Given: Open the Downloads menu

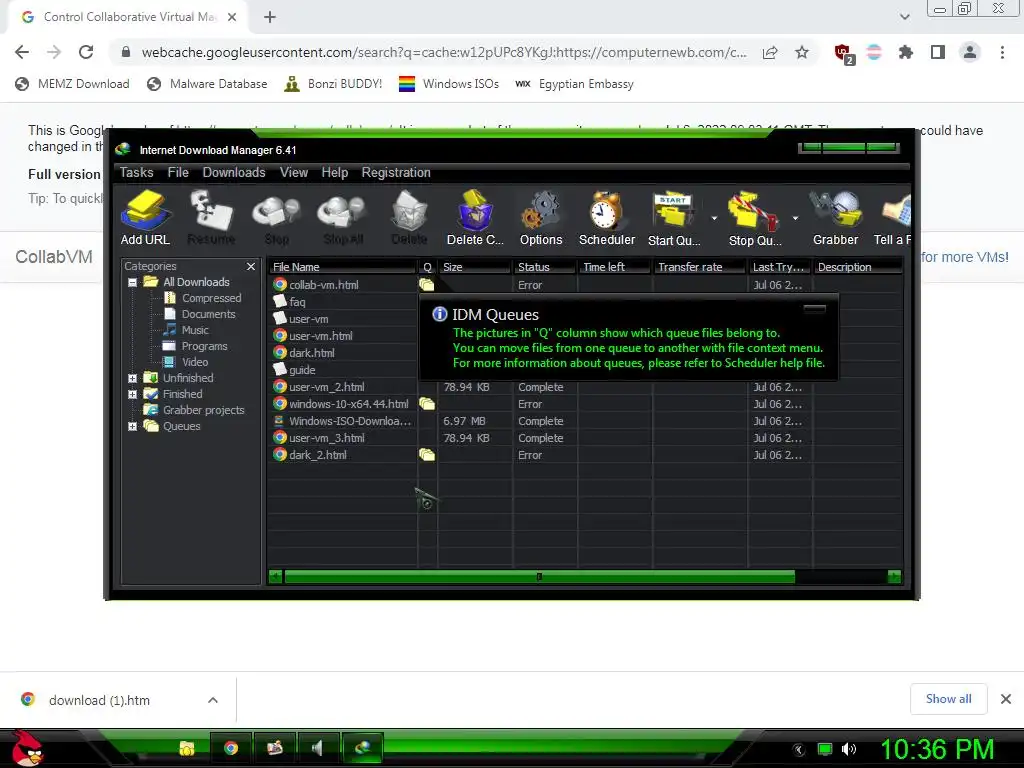Looking at the screenshot, I should pyautogui.click(x=234, y=172).
